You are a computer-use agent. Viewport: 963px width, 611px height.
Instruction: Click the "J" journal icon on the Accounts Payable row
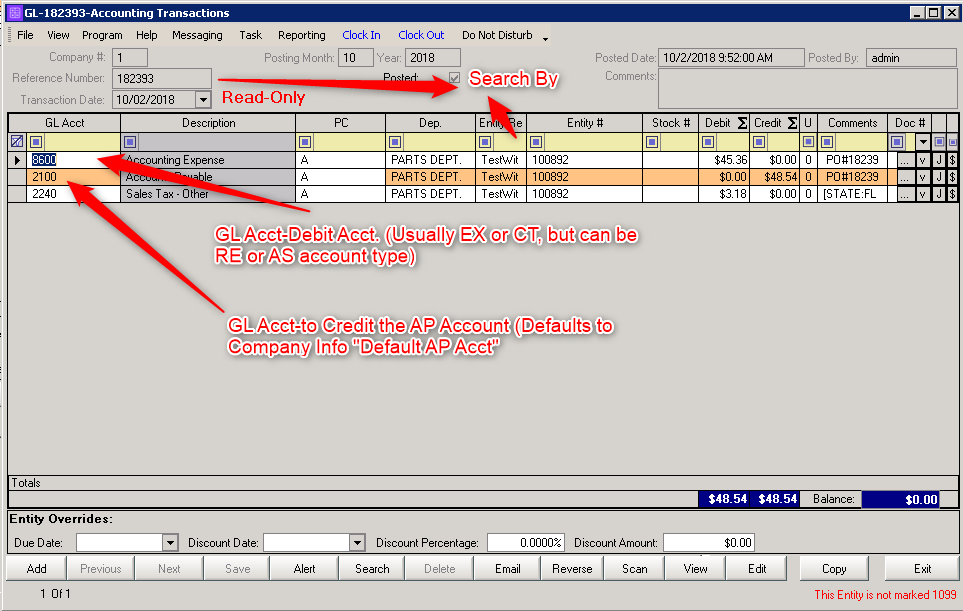click(x=940, y=177)
